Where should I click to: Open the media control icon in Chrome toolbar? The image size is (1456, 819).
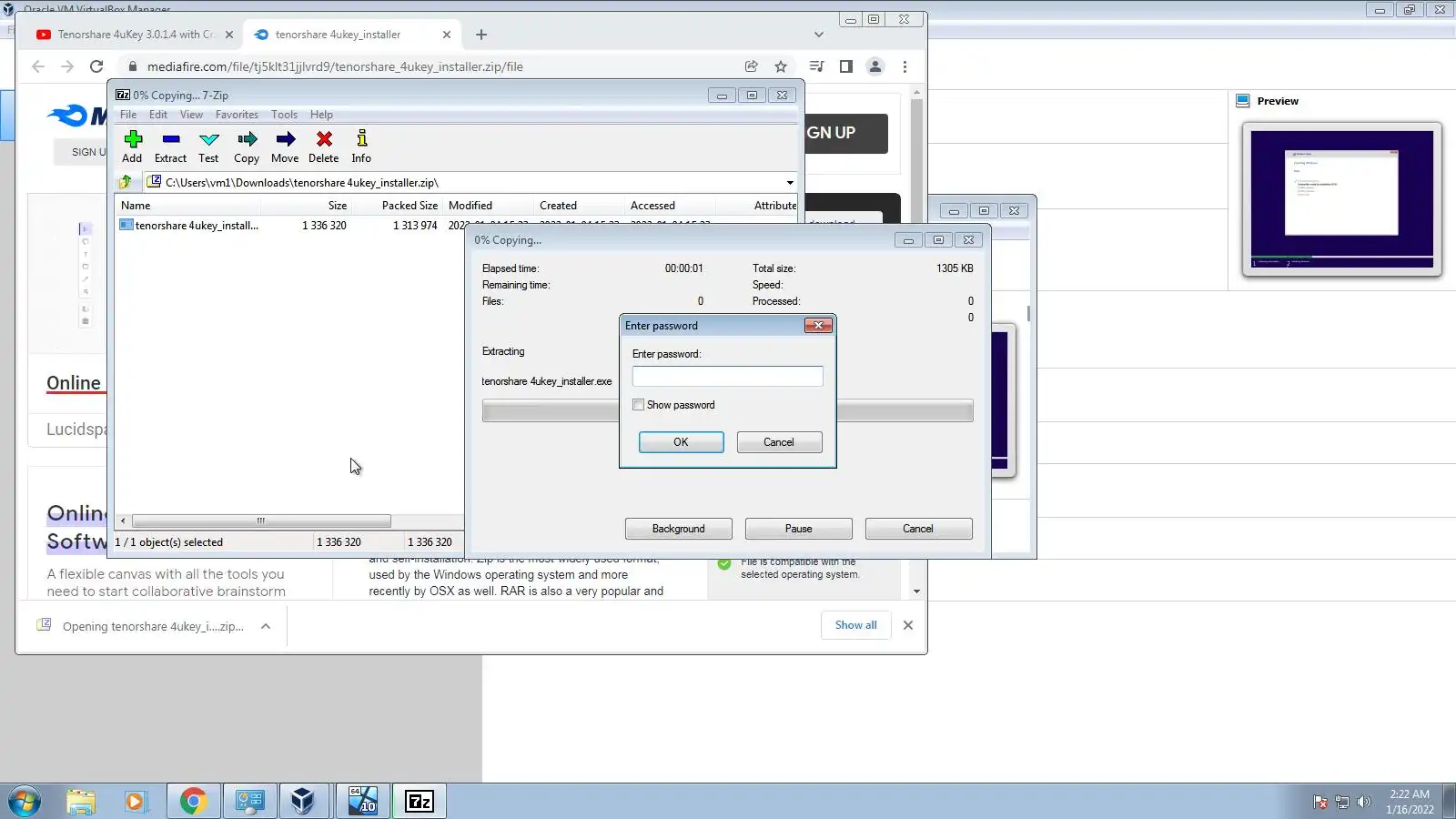[816, 66]
